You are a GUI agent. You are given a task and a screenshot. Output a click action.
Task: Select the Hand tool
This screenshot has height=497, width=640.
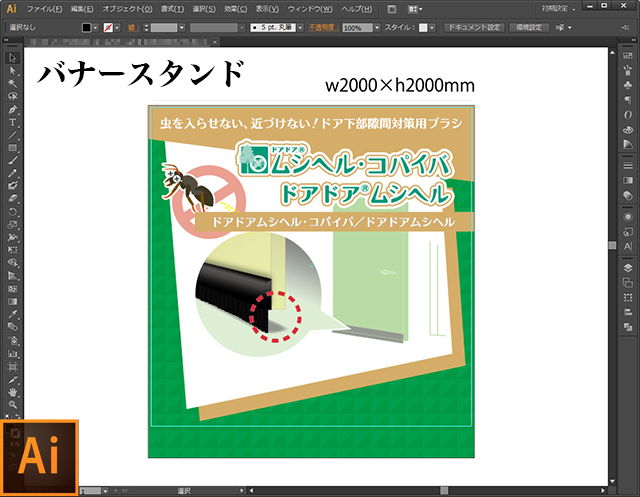tap(13, 392)
